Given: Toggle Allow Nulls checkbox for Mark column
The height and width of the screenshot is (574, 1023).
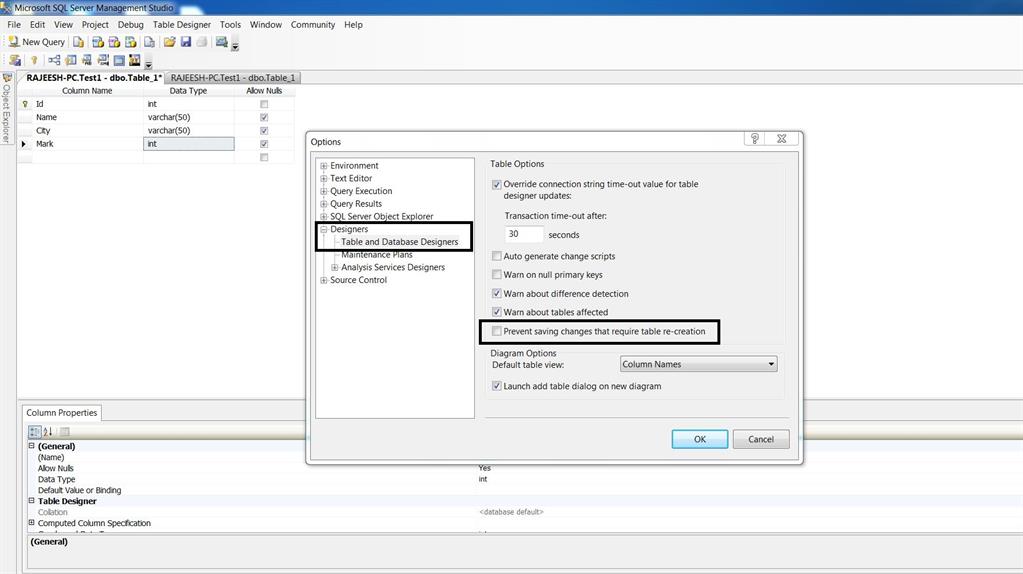Looking at the screenshot, I should [264, 144].
